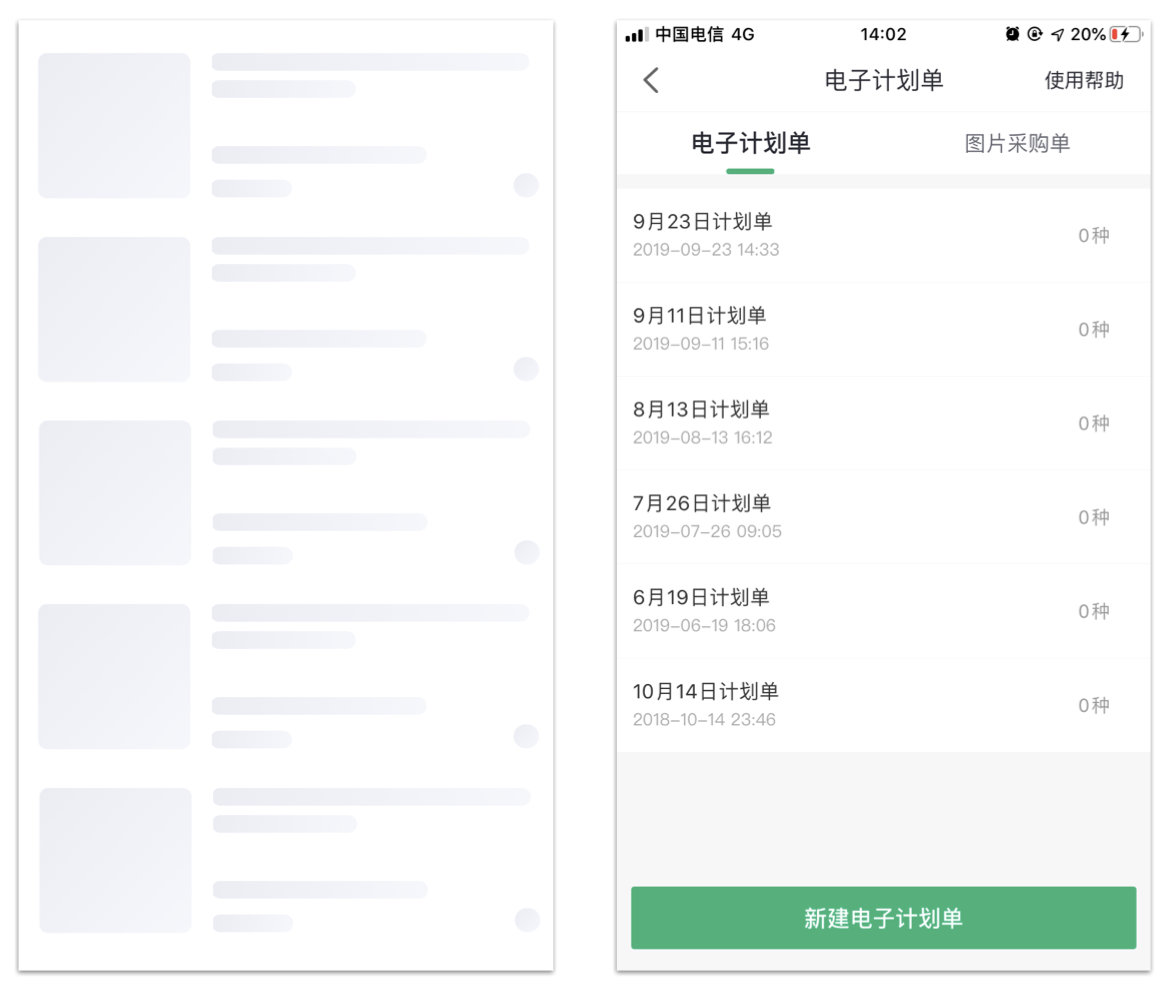The height and width of the screenshot is (992, 1176).
Task: Open 使用帮助 help link
Action: tap(1084, 80)
